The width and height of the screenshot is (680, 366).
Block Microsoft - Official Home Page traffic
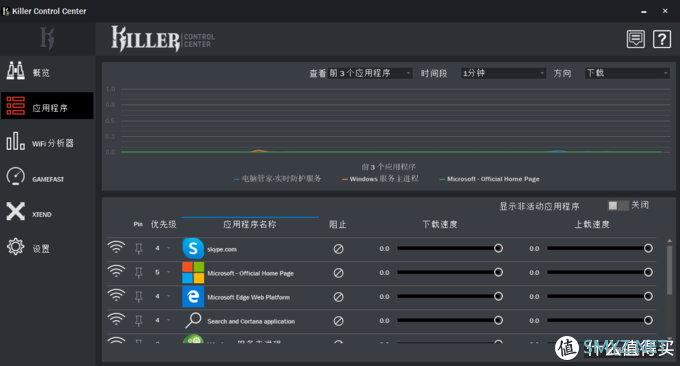coord(338,273)
